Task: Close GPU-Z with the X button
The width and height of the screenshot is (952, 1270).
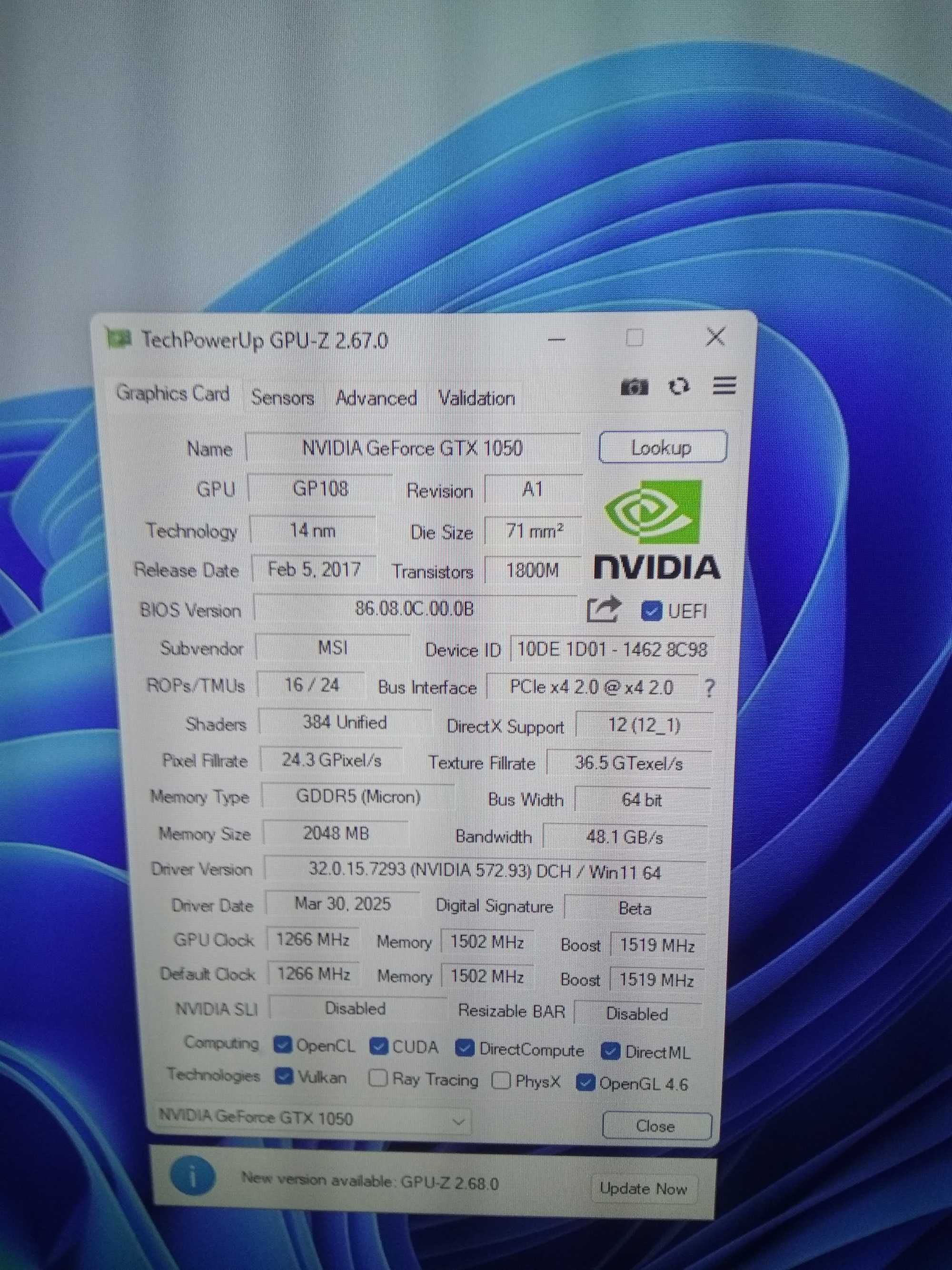Action: pyautogui.click(x=715, y=337)
